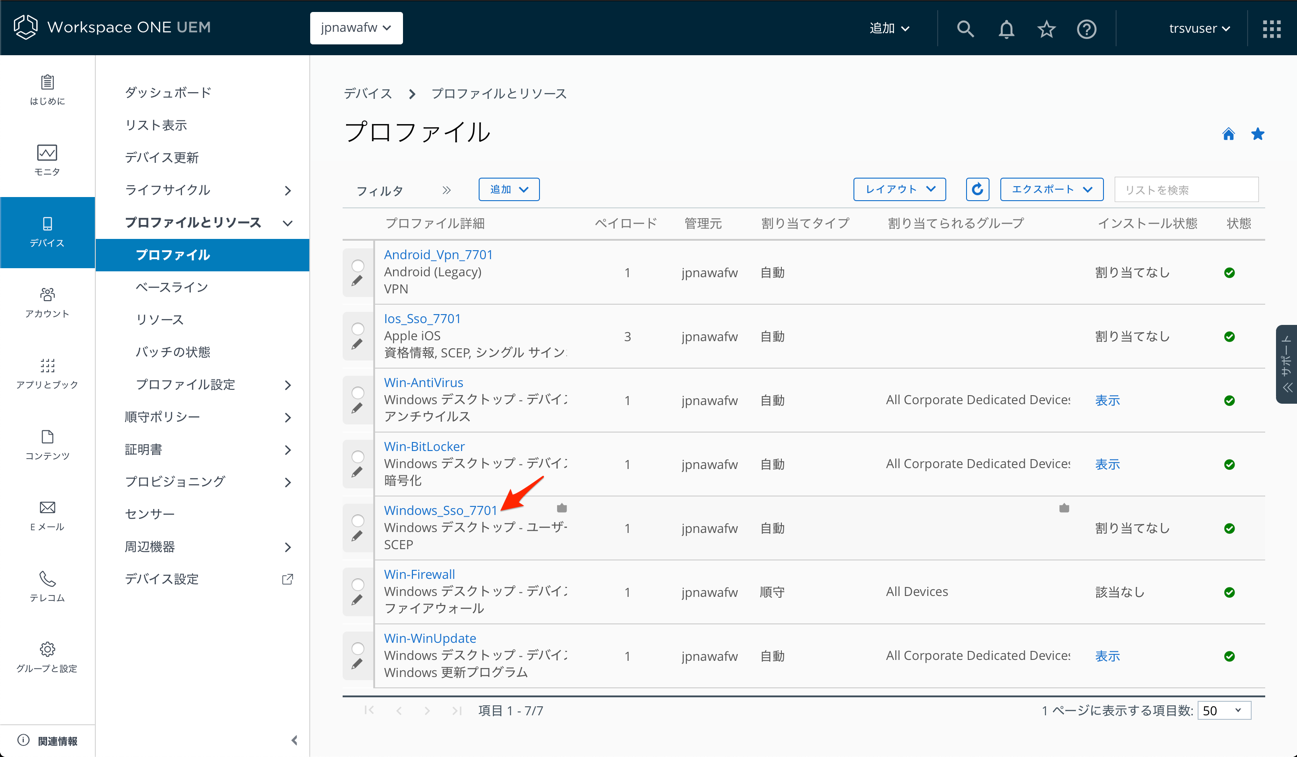This screenshot has width=1297, height=757.
Task: Open the header 追加 dropdown
Action: point(889,29)
